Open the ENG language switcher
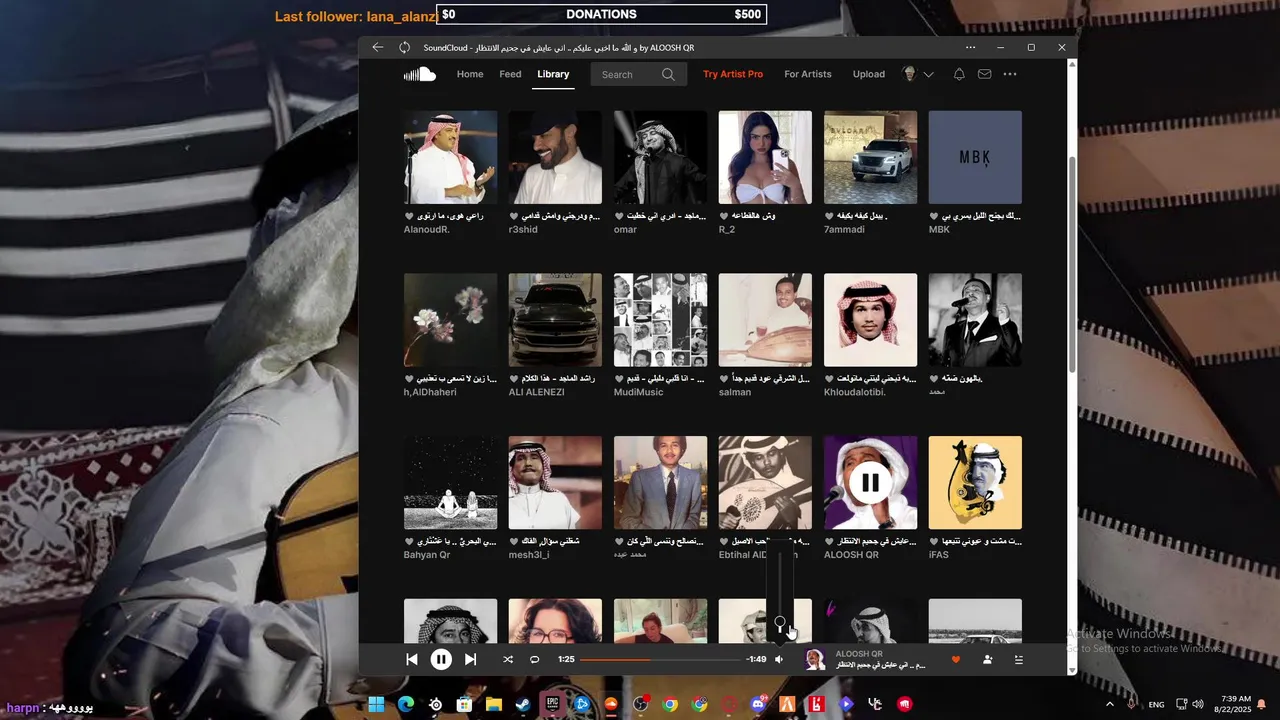The width and height of the screenshot is (1280, 720). (x=1156, y=704)
